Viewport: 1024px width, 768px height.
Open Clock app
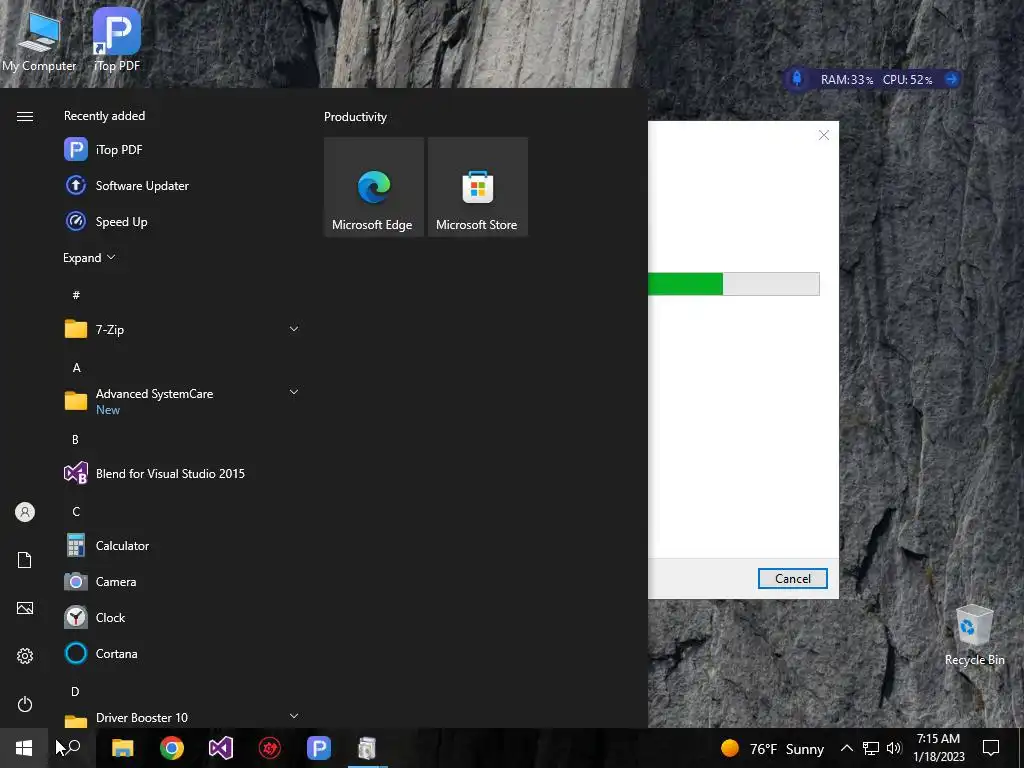click(x=182, y=617)
